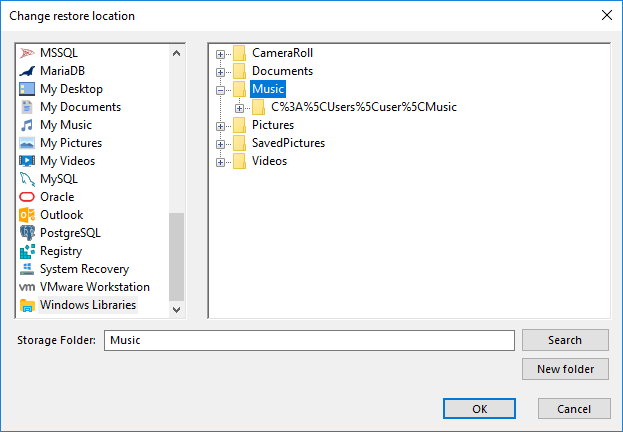
Task: Click the My Videos film icon
Action: (27, 161)
